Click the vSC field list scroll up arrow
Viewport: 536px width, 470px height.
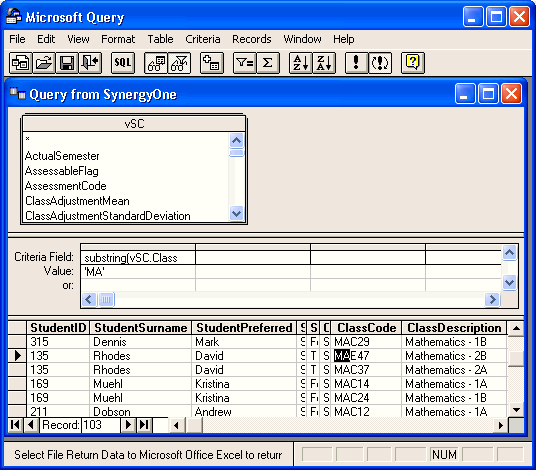[237, 140]
